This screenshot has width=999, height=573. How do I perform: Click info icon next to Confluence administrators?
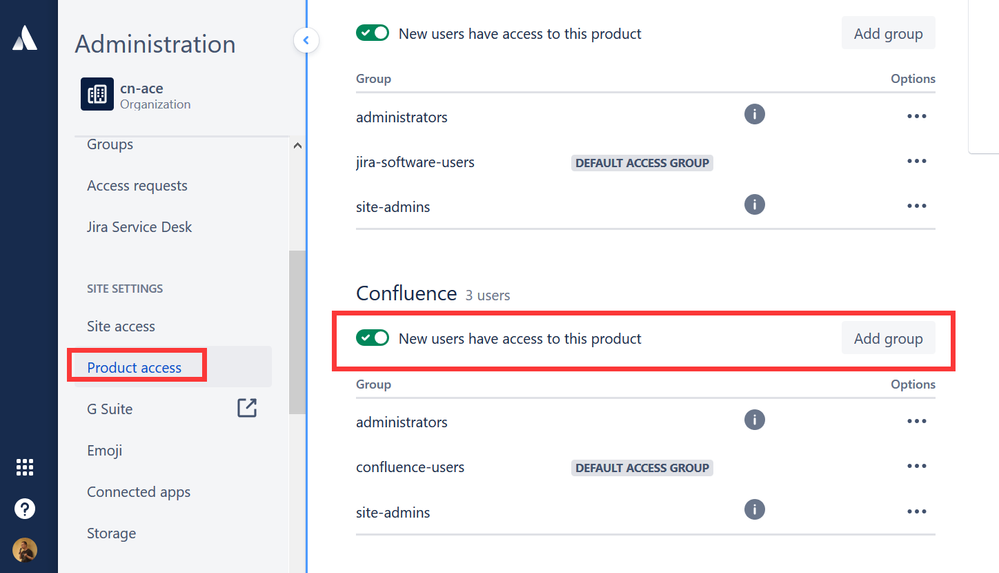(755, 420)
